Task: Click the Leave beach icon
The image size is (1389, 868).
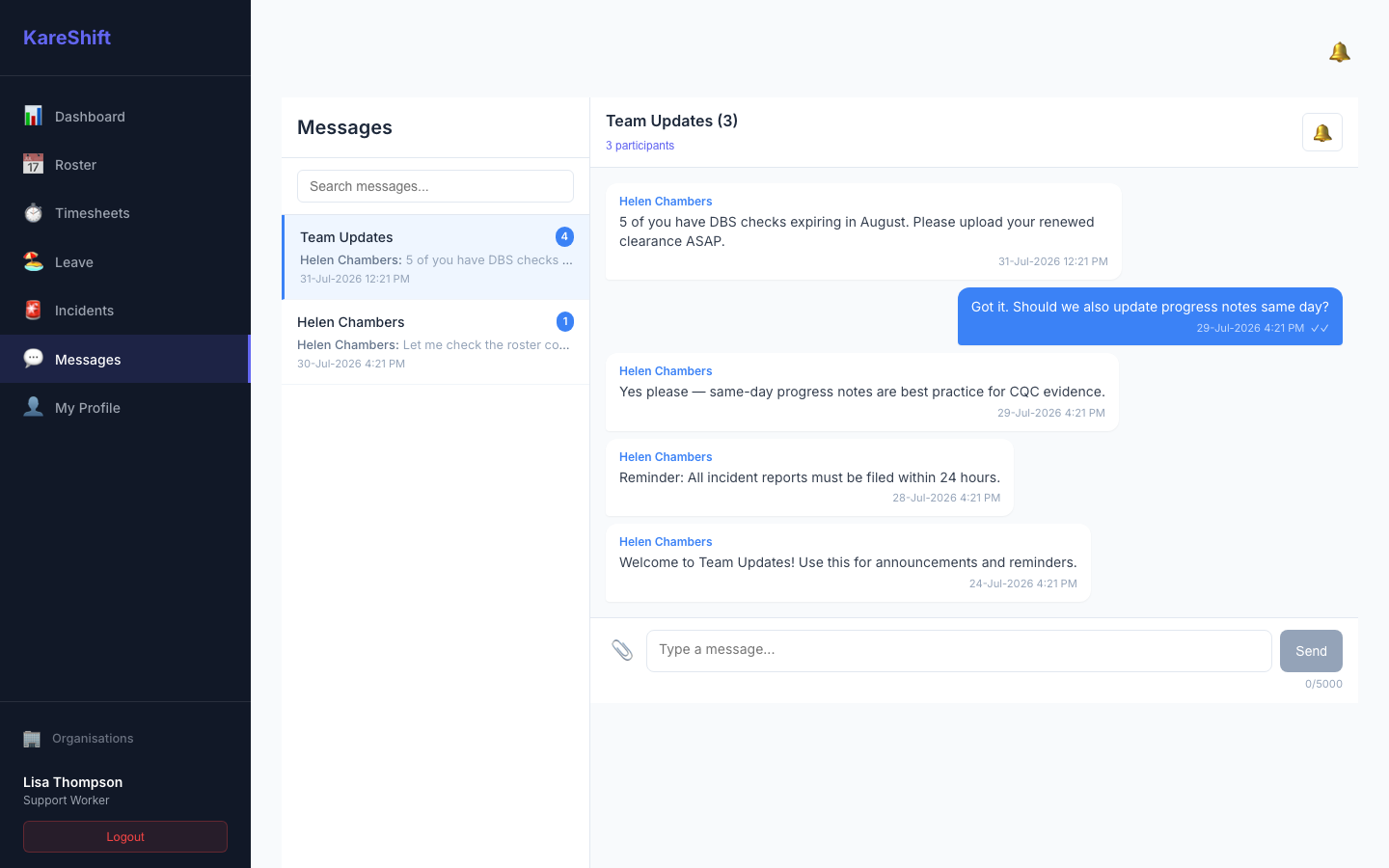Action: click(x=33, y=261)
